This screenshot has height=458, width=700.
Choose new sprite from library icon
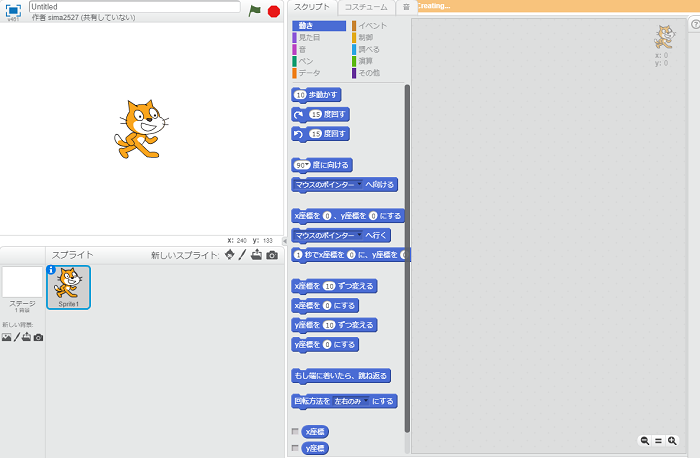point(229,255)
